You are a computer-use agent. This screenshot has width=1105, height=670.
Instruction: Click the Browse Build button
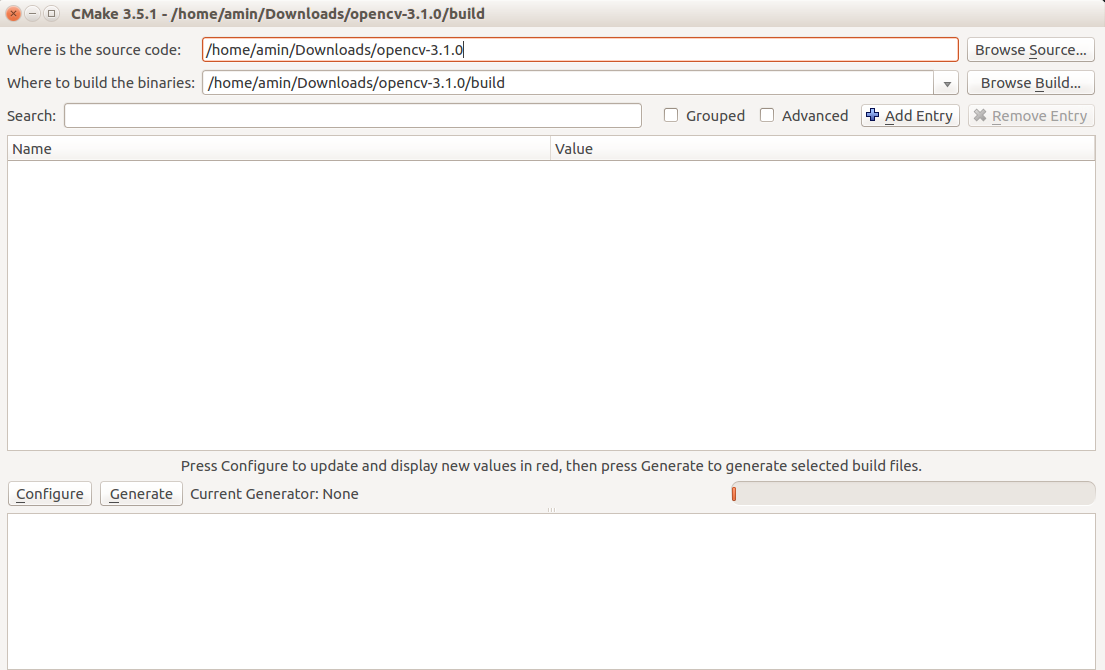pos(1030,82)
